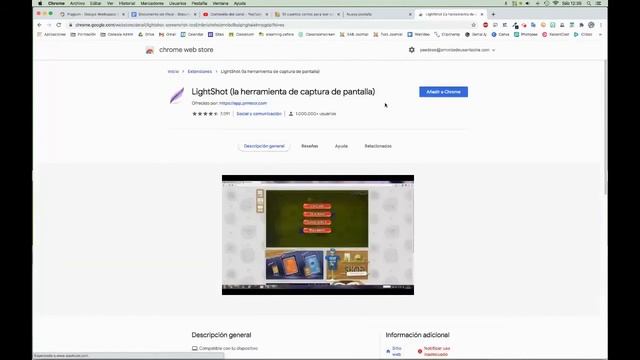Open Spotlight search magnifier in the menu bar
The image size is (640, 360).
[589, 3]
